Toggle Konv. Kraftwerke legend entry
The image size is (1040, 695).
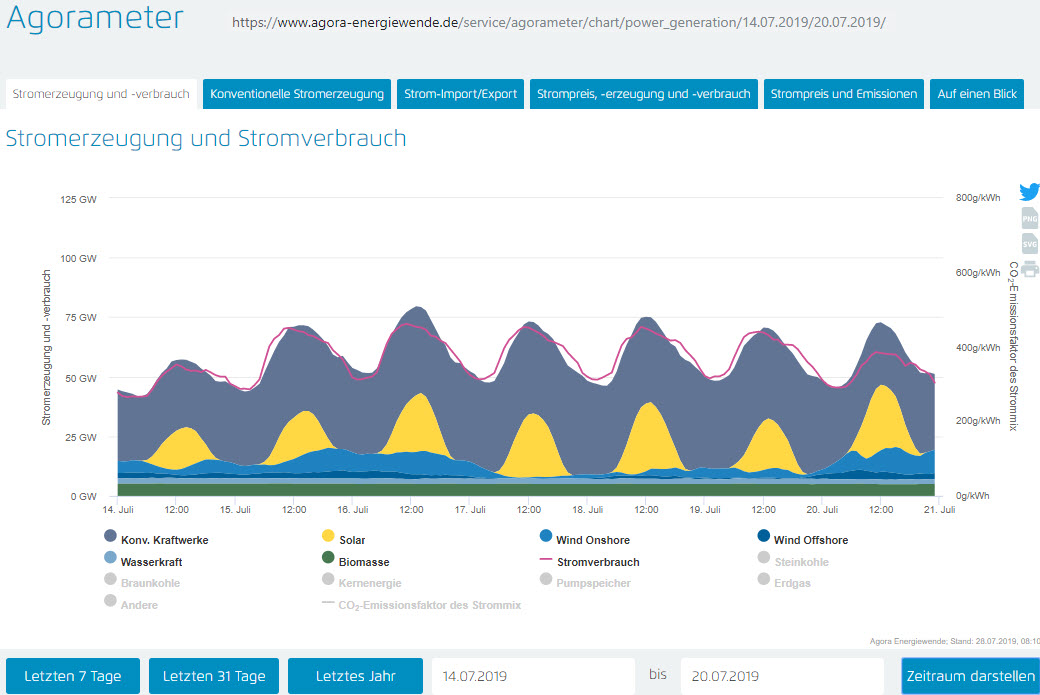coord(164,540)
